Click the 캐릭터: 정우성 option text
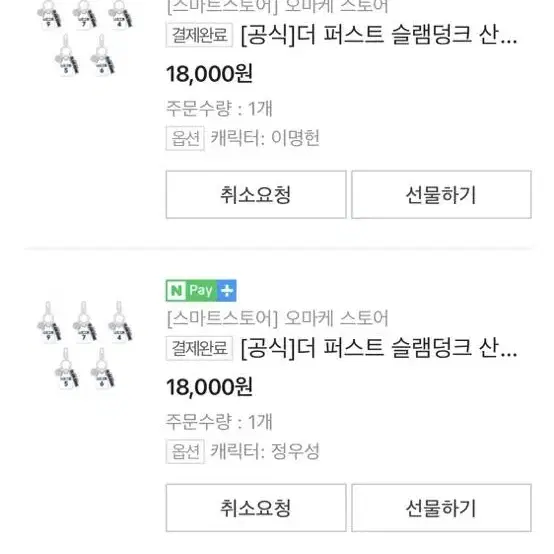This screenshot has width=554, height=554. (265, 451)
